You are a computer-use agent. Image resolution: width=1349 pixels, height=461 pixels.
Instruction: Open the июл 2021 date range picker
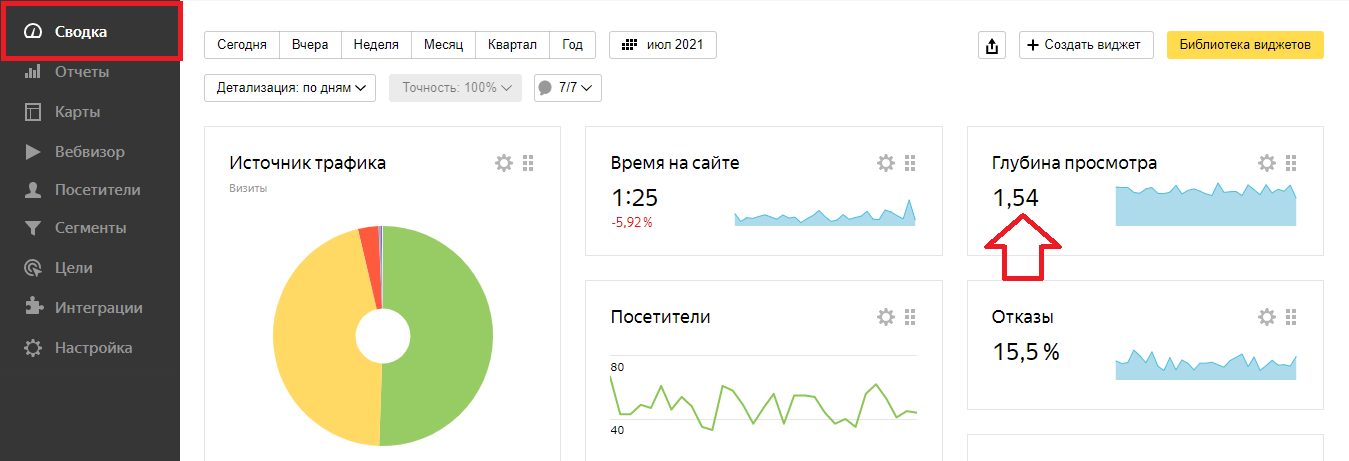click(663, 45)
